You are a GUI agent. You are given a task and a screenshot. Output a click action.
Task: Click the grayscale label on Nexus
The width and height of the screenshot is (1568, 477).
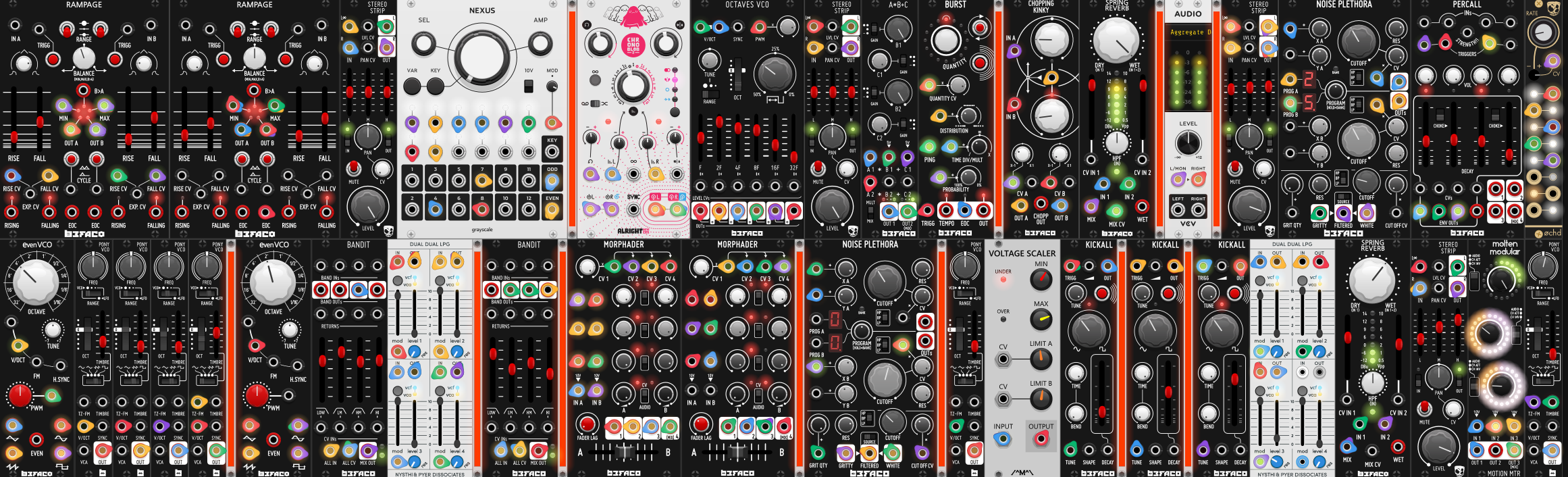coord(482,230)
